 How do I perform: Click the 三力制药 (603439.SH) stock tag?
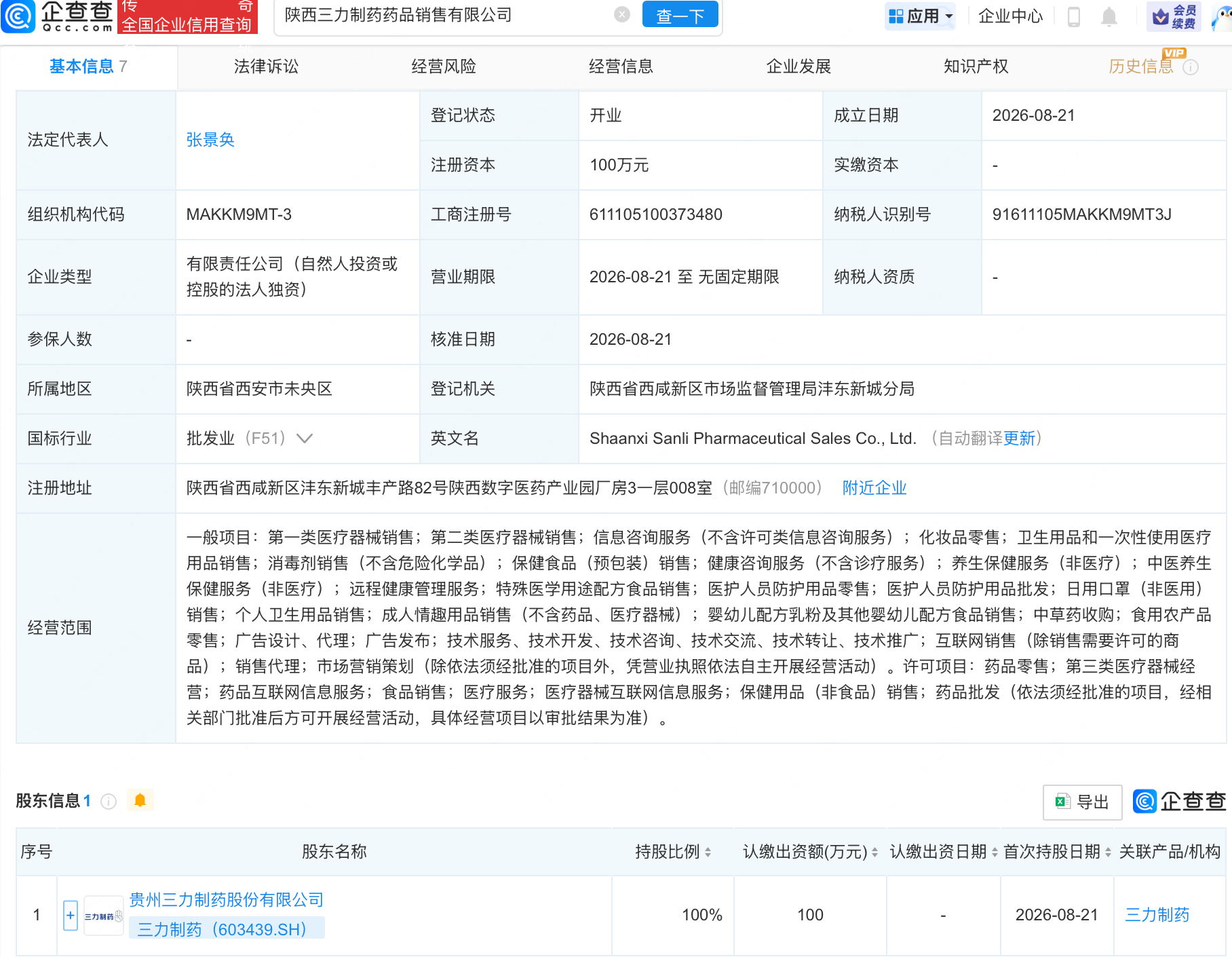(x=227, y=928)
